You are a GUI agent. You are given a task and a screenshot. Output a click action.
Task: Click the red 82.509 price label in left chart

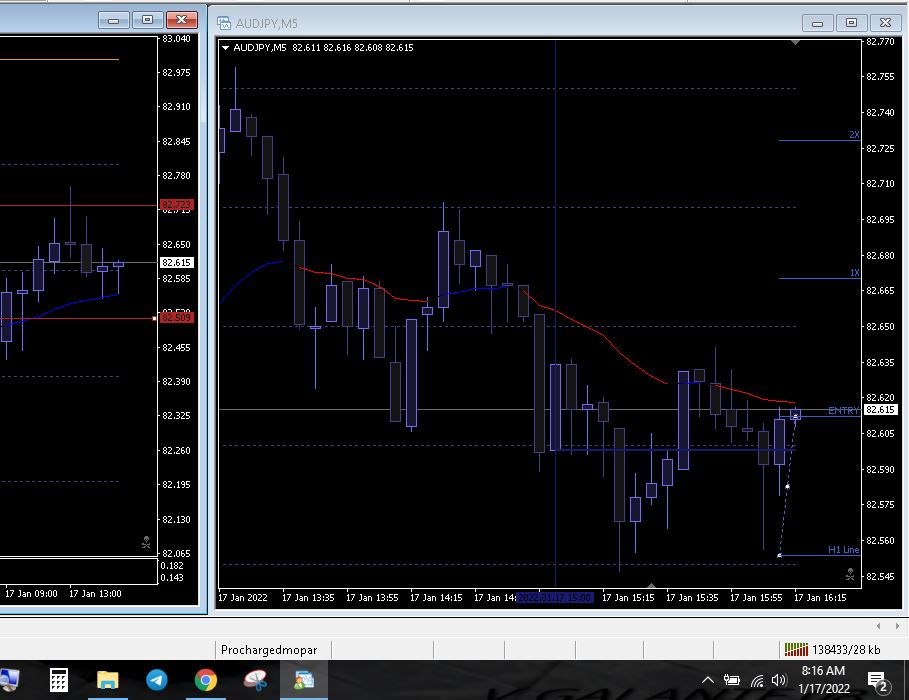pyautogui.click(x=176, y=317)
